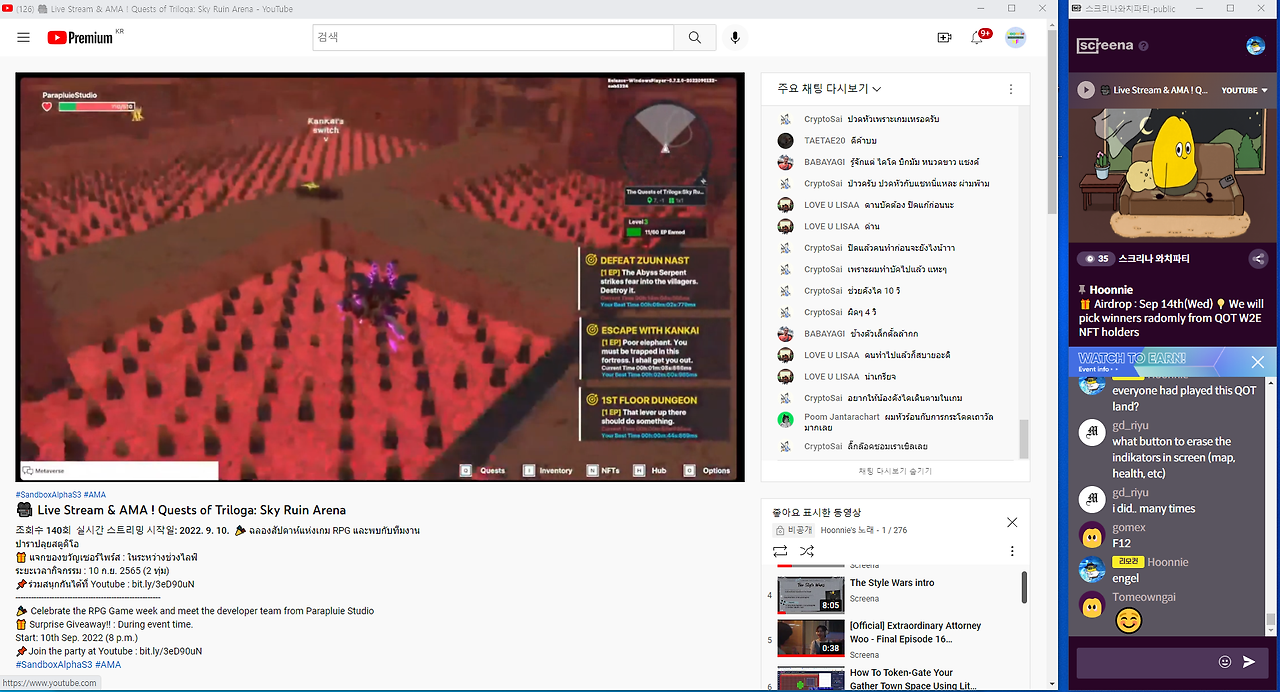Click the pinned Hoonnie Airdrop announcement
This screenshot has width=1280, height=692.
coord(1172,311)
